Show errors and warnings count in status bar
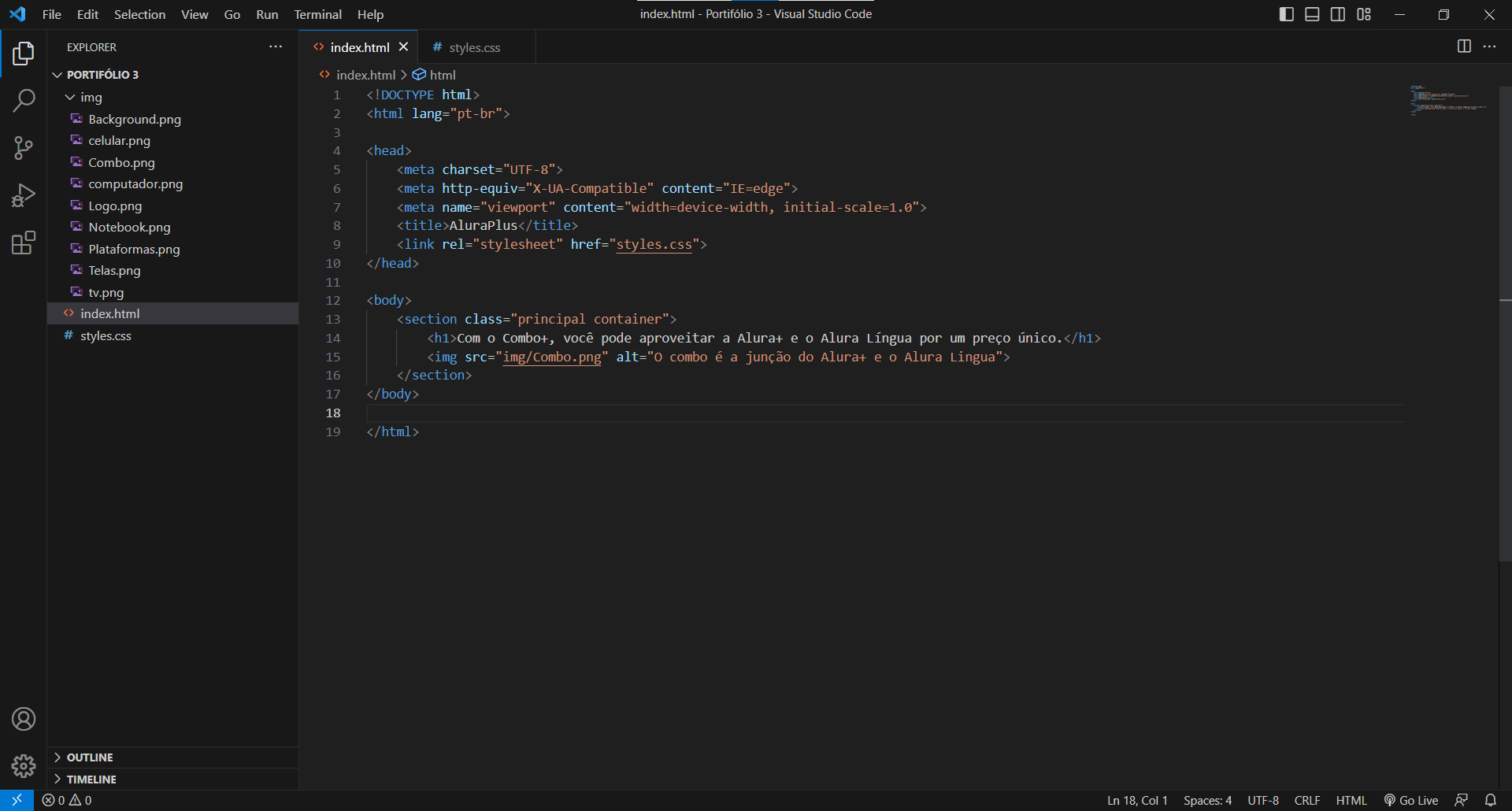The width and height of the screenshot is (1512, 811). tap(67, 800)
